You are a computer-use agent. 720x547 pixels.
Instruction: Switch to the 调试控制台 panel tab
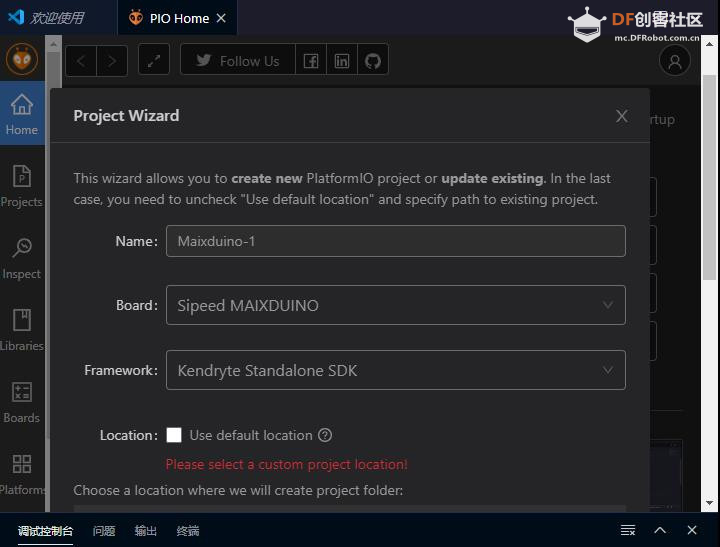pyautogui.click(x=45, y=531)
